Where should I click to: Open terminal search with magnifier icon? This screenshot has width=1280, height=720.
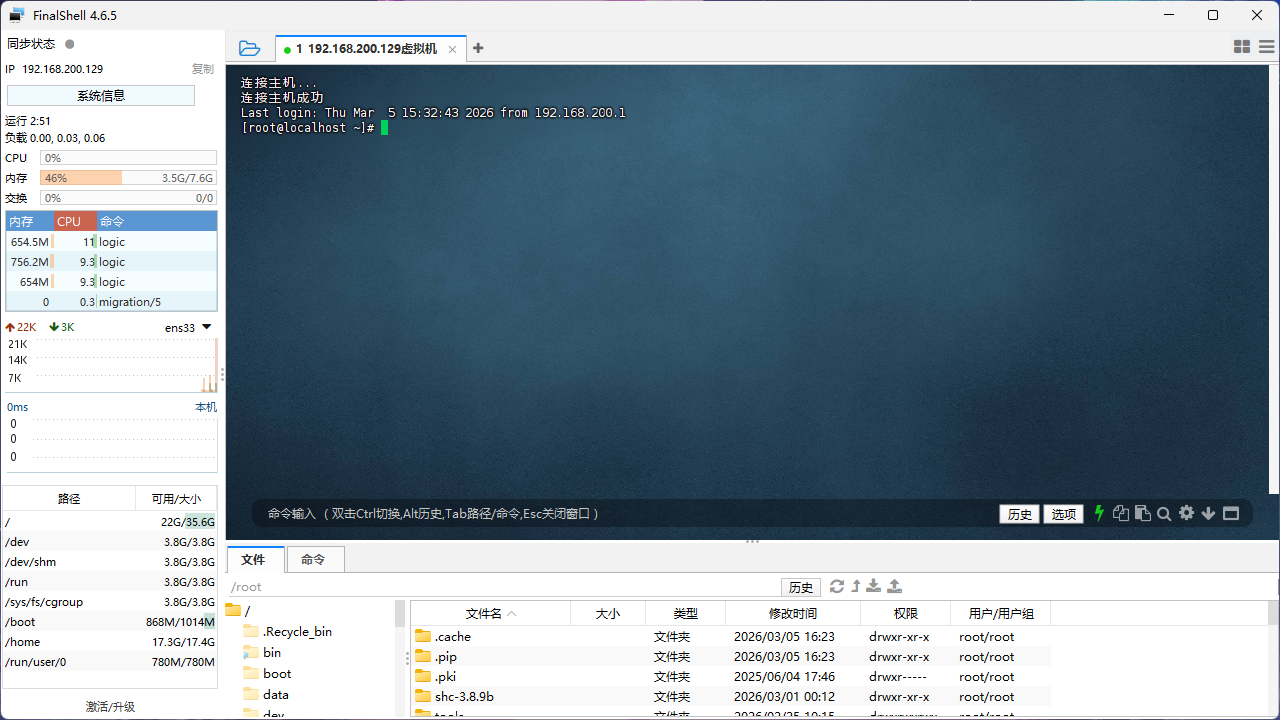(x=1164, y=514)
